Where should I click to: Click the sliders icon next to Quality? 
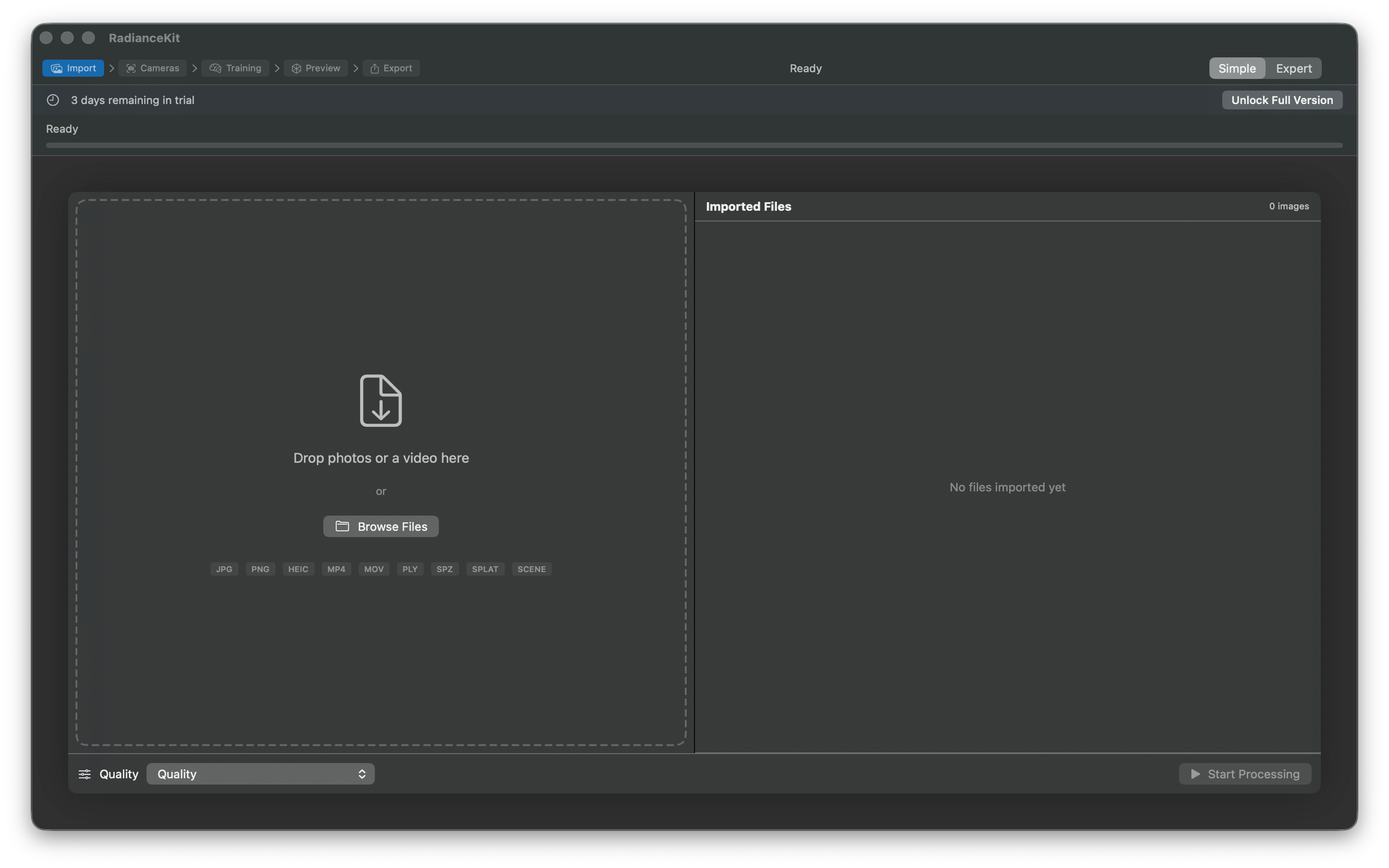pos(84,774)
